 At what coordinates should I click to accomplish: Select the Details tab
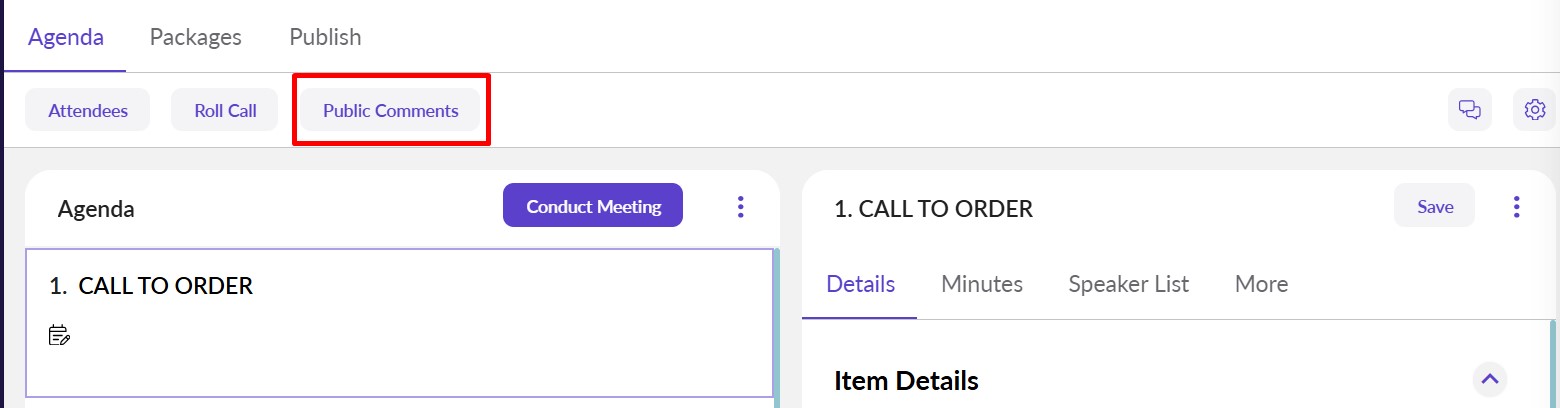(x=860, y=284)
